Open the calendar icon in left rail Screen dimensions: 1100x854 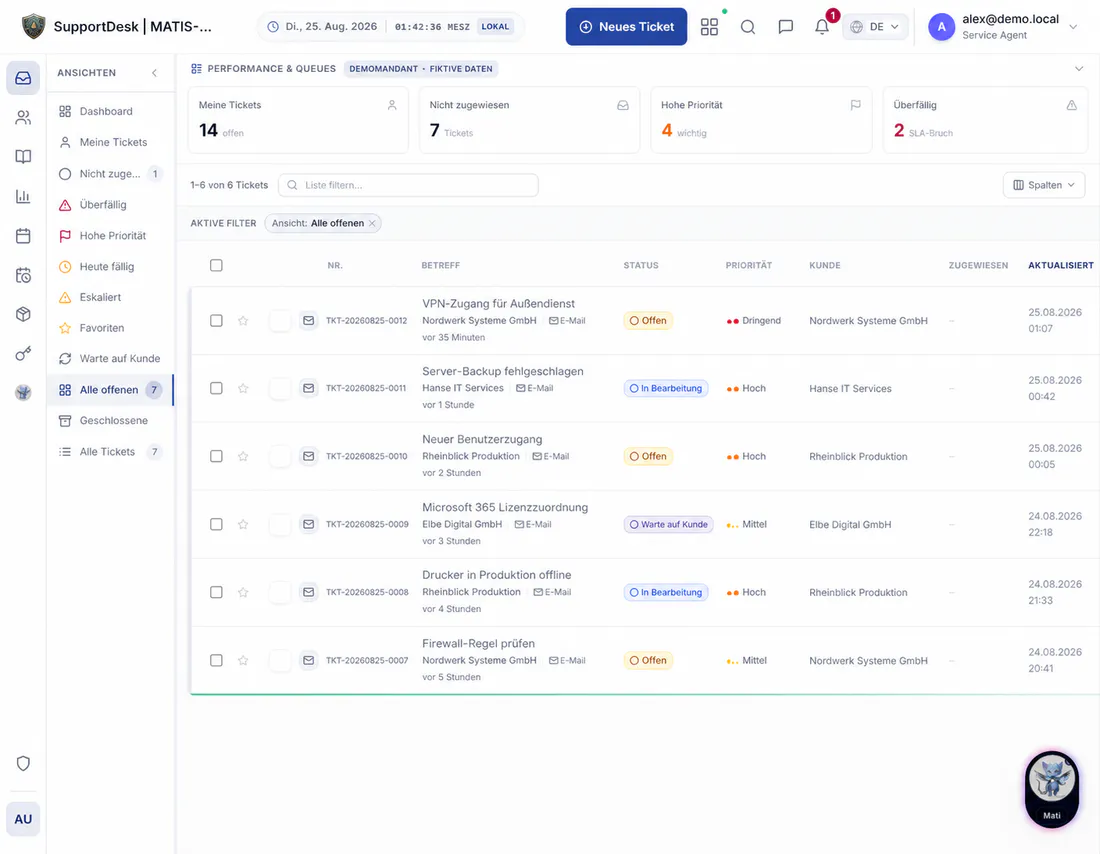(x=23, y=236)
